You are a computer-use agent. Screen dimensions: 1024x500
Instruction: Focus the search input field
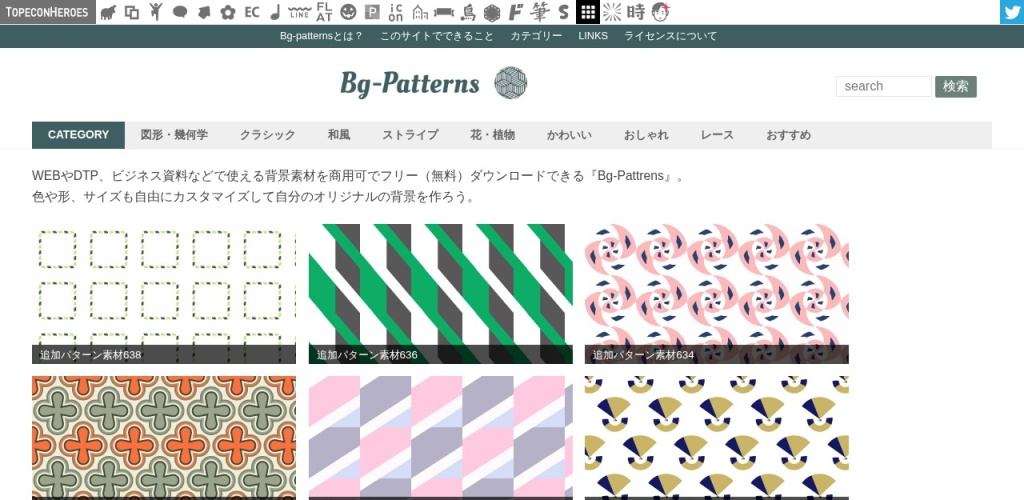click(x=883, y=86)
